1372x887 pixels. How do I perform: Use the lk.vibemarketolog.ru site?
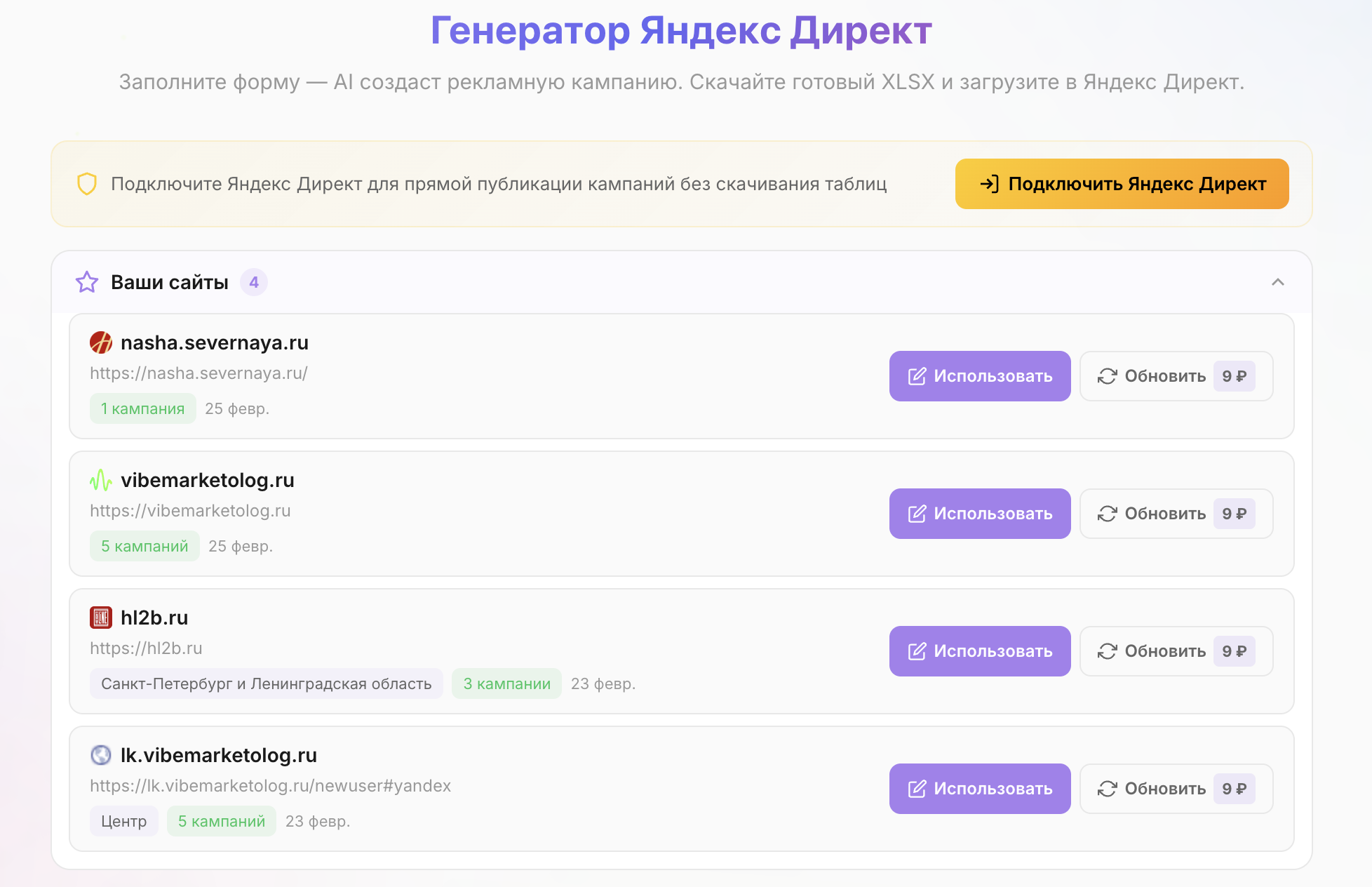click(980, 789)
